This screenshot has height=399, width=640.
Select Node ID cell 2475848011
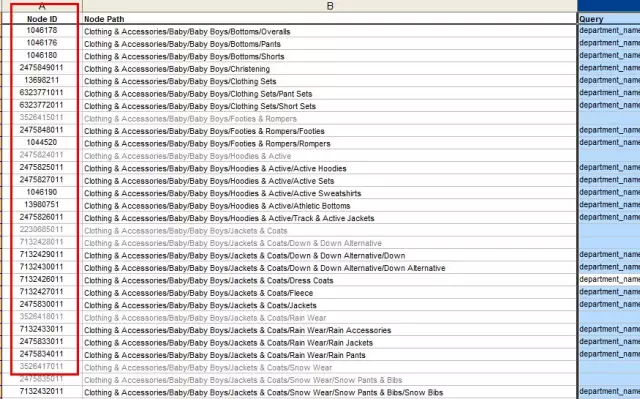coord(42,130)
